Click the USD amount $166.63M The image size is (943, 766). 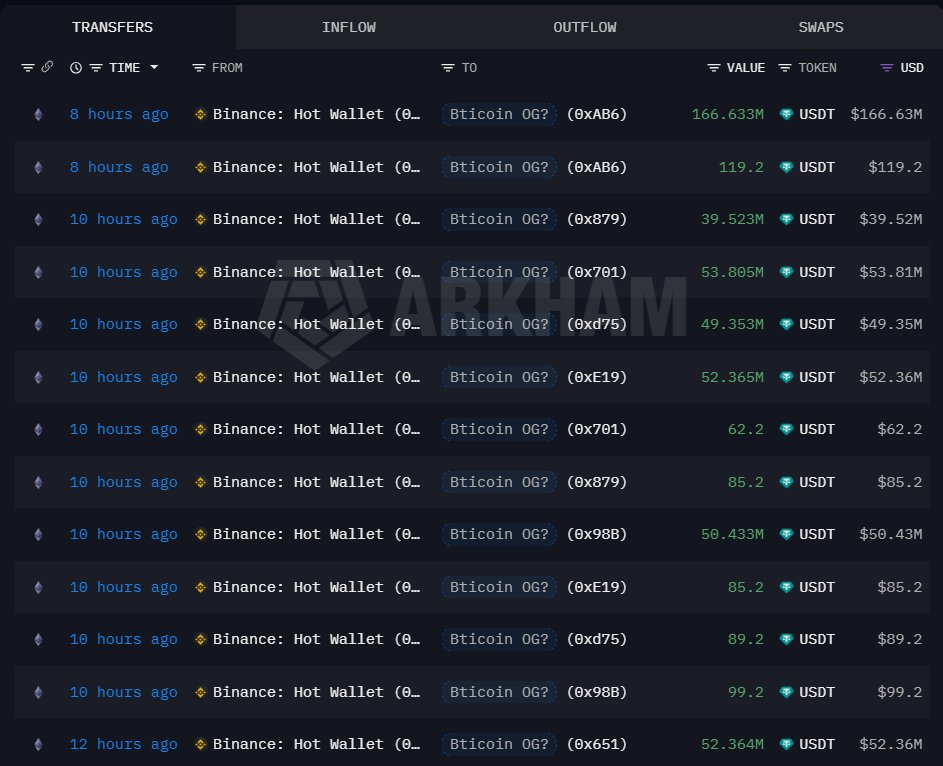click(x=886, y=114)
